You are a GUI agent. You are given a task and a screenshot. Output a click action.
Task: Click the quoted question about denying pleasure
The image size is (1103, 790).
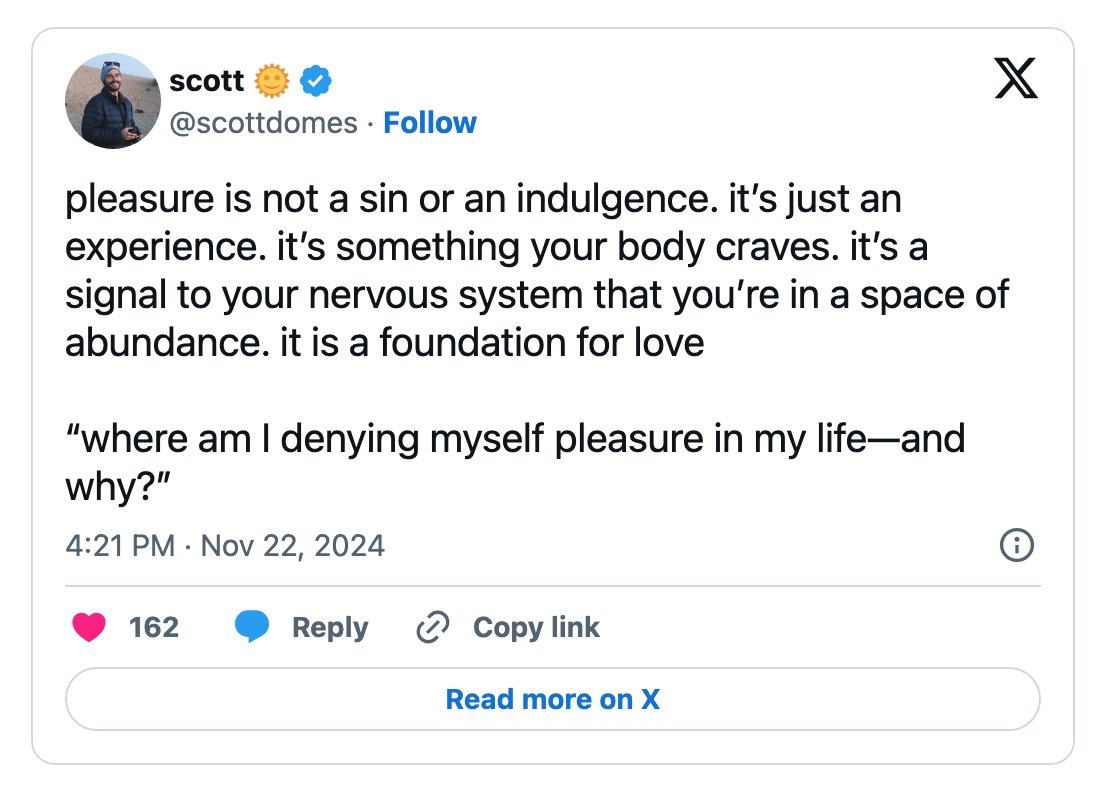click(x=515, y=462)
